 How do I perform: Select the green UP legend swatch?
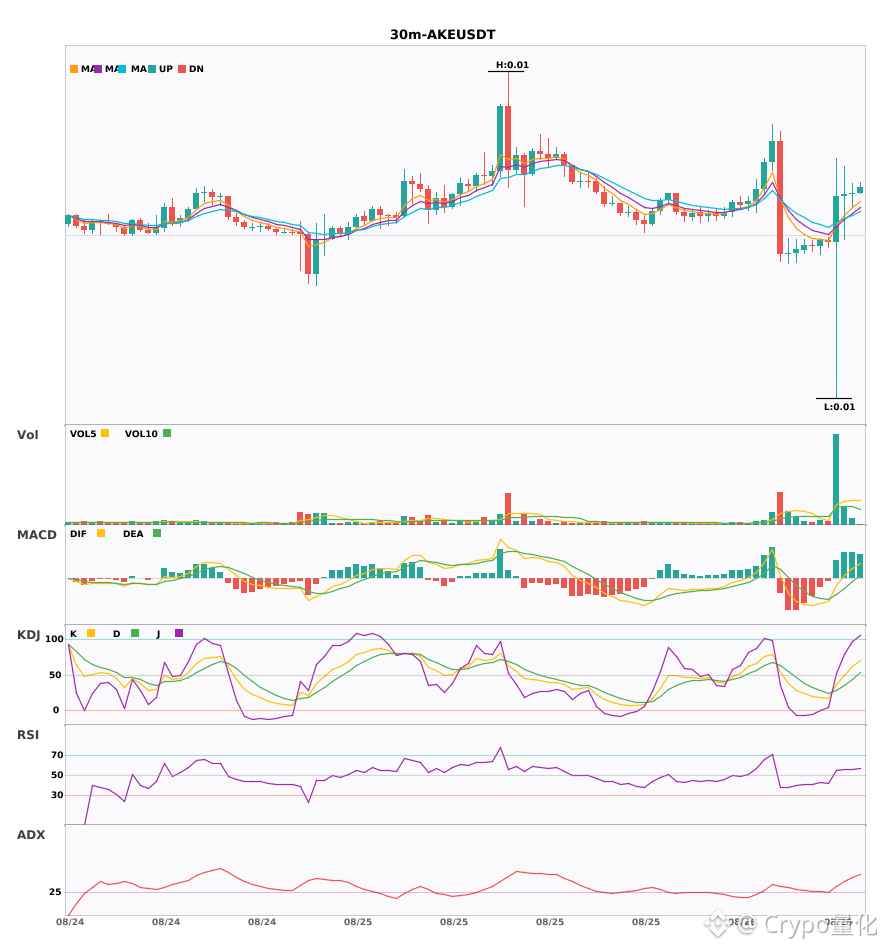coord(152,69)
